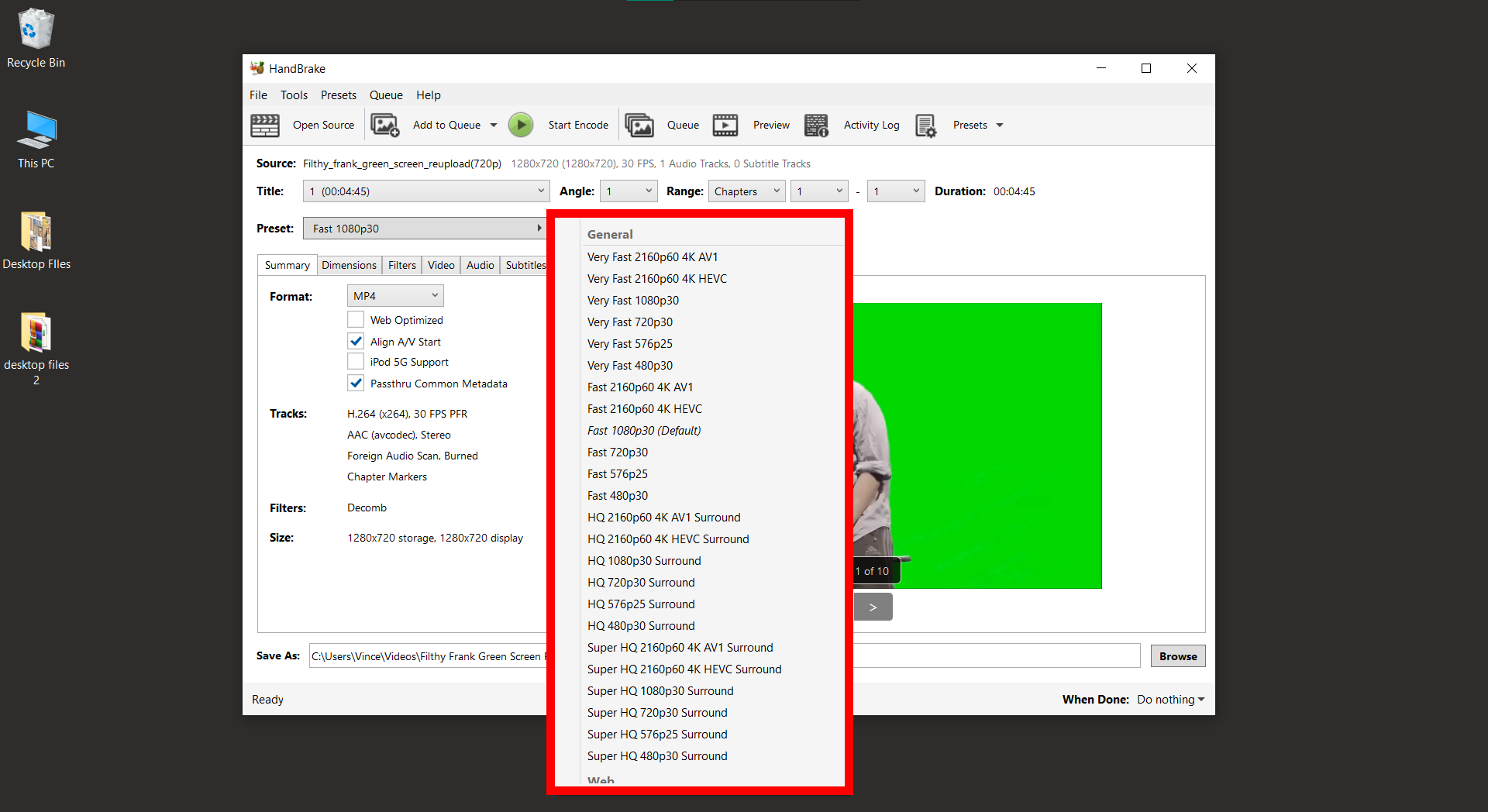Screen dimensions: 1488x812
Task: Select the HQ 1080p30 Surround preset
Action: point(643,560)
